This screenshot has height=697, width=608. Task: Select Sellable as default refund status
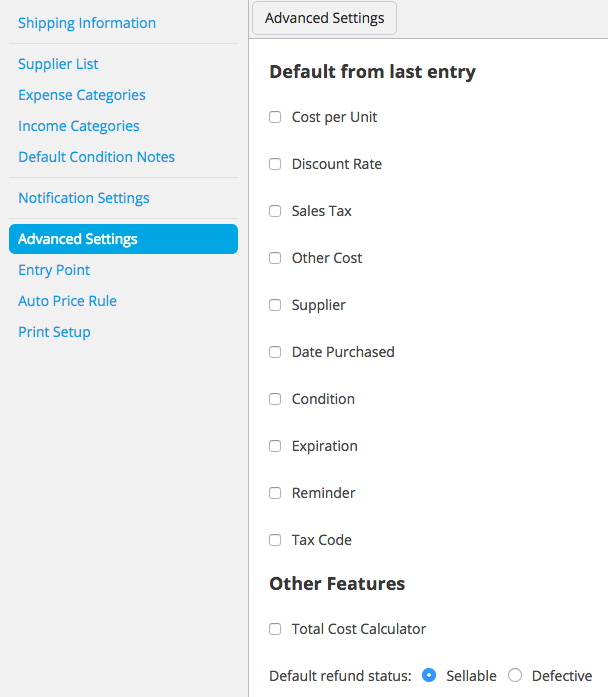tap(429, 675)
